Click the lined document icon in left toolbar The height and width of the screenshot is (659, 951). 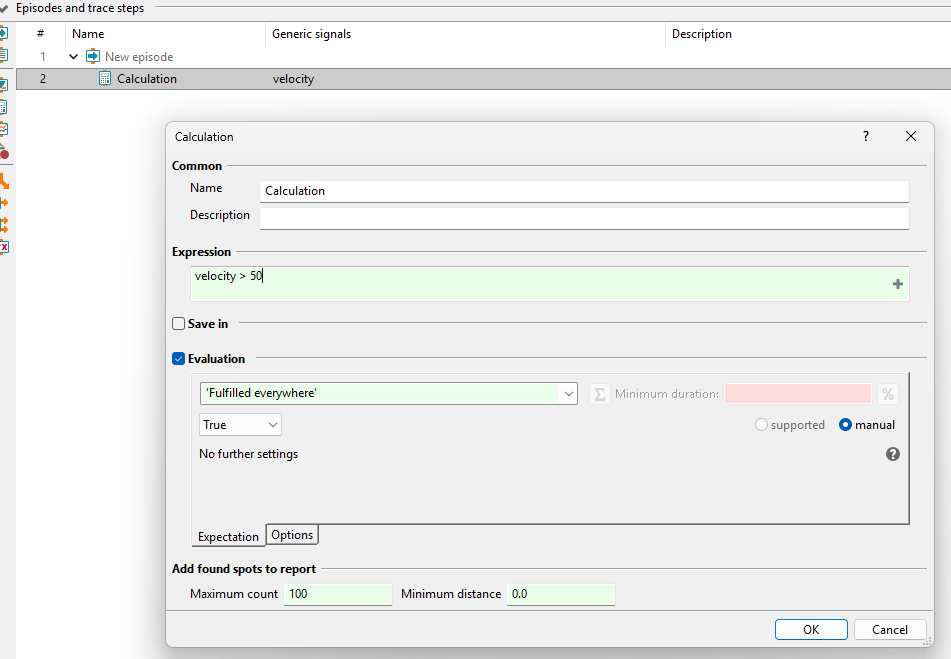(x=4, y=55)
